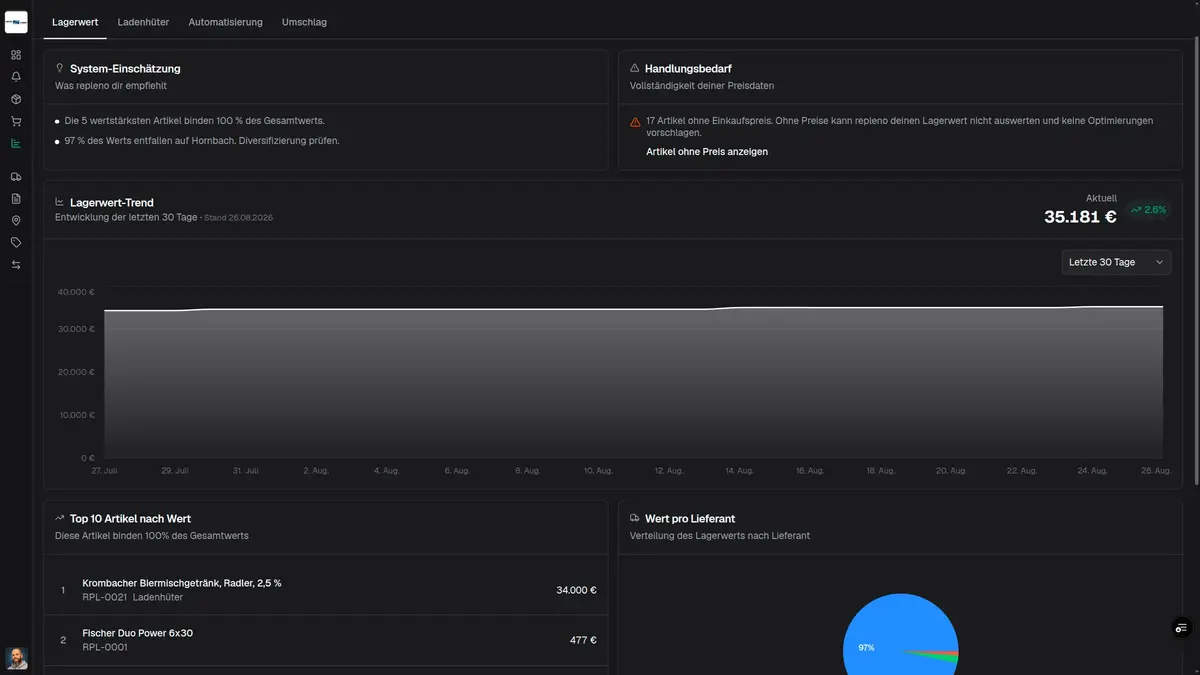
Task: Click the 5 wertstärksten Artikel recommendation text
Action: [x=194, y=121]
